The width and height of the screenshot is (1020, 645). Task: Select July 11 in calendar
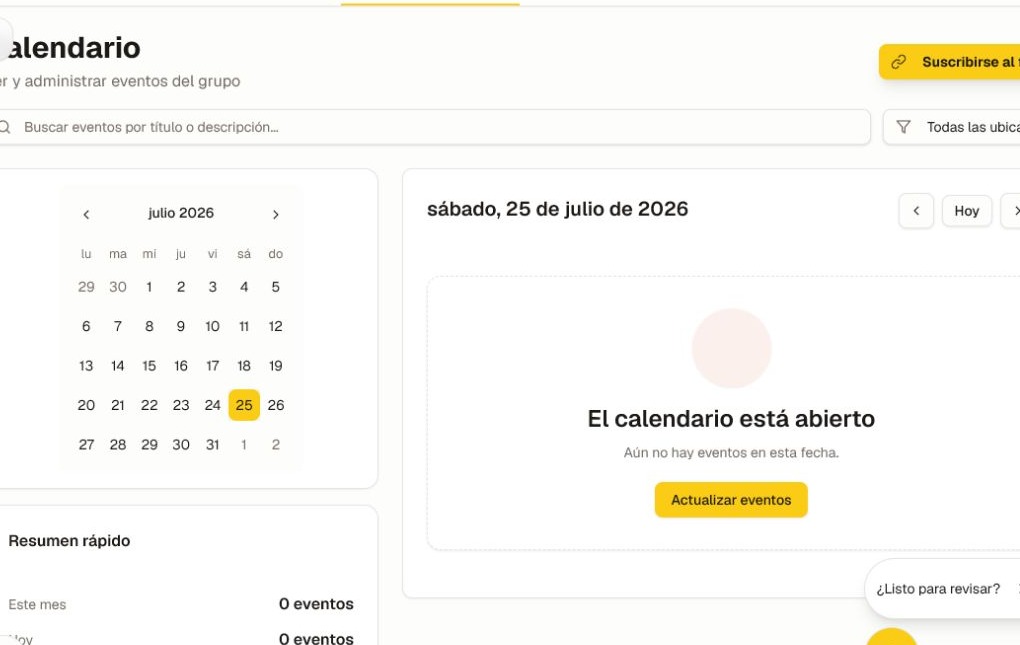(244, 326)
